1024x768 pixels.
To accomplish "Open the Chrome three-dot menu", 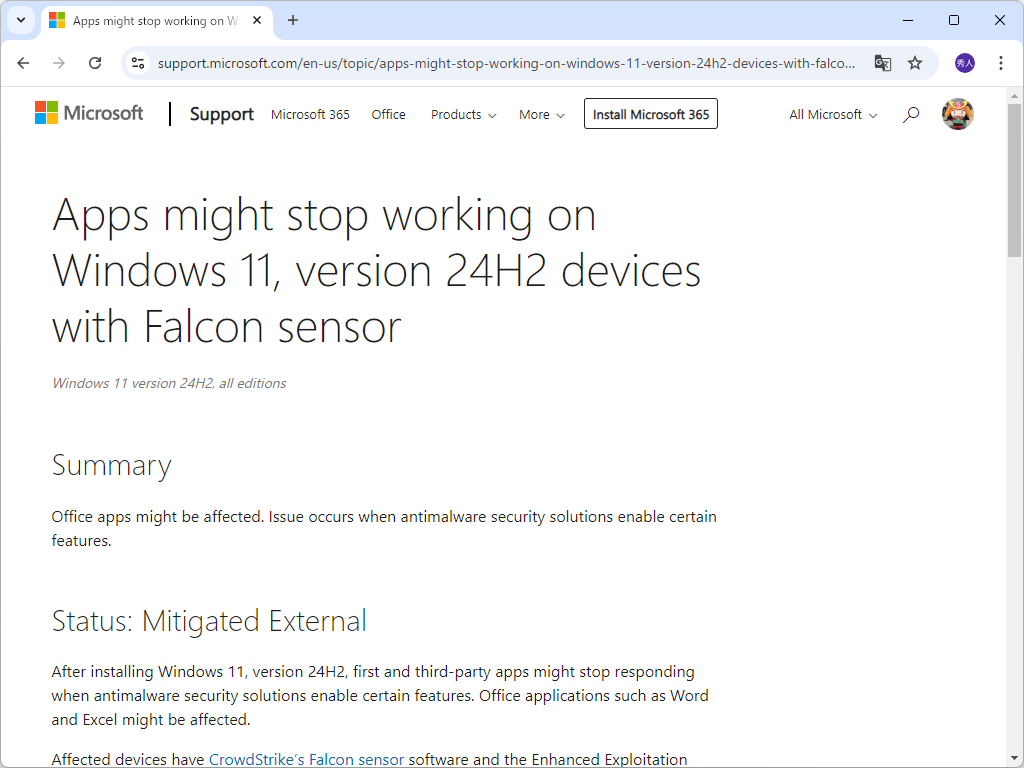I will [x=1001, y=62].
